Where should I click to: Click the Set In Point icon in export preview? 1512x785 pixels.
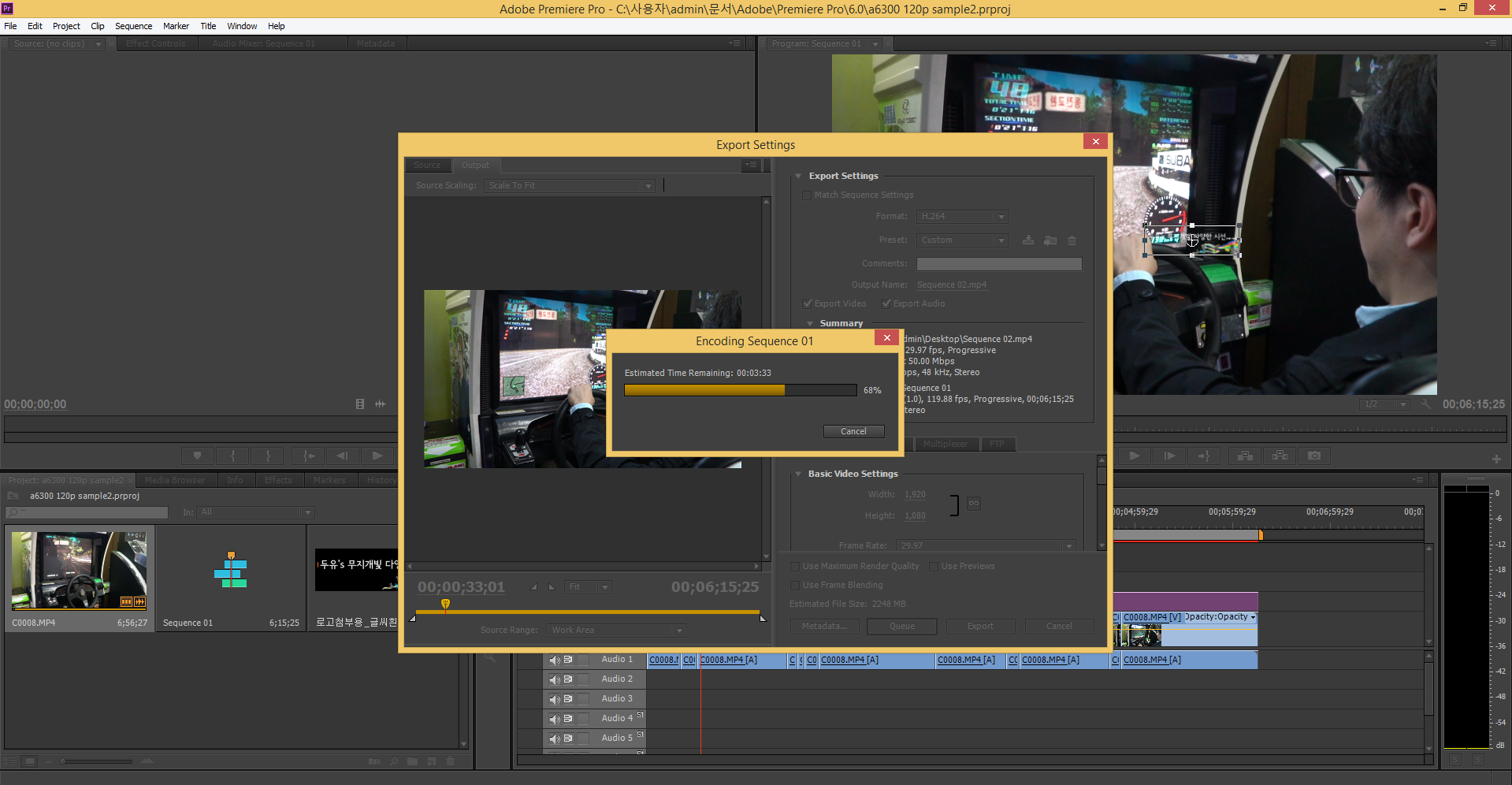534,587
